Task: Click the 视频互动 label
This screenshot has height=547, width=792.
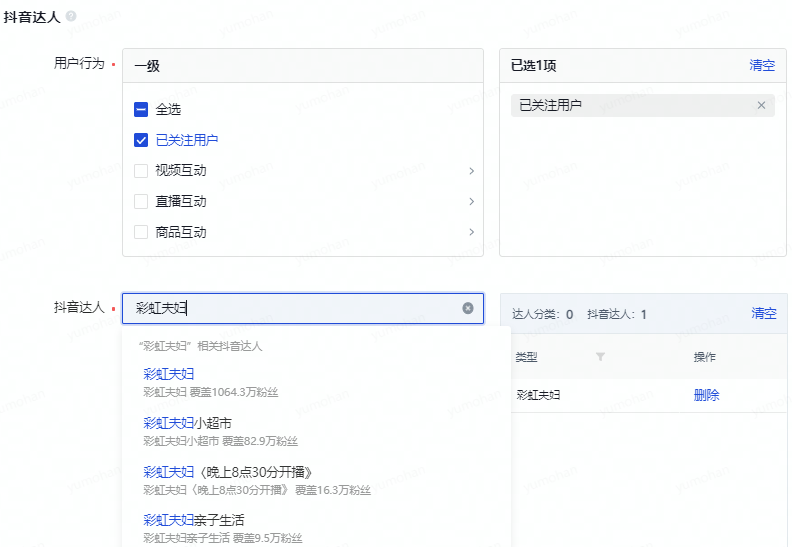Action: 181,171
